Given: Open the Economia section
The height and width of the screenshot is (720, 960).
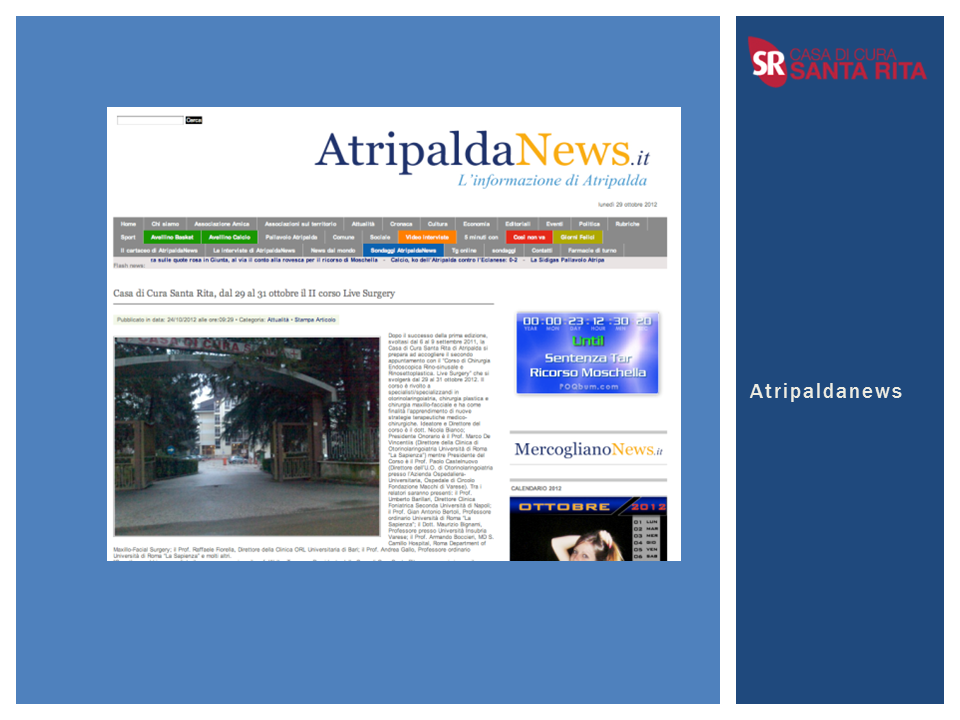Looking at the screenshot, I should [476, 224].
